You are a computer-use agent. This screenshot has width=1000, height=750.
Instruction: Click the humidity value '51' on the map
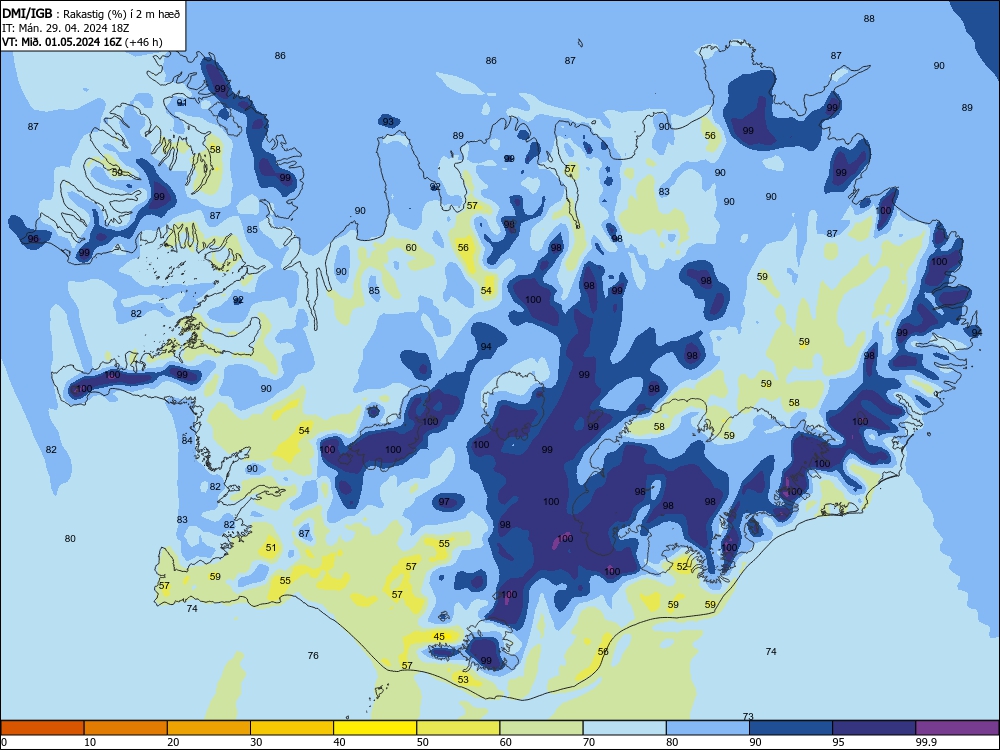(x=271, y=547)
